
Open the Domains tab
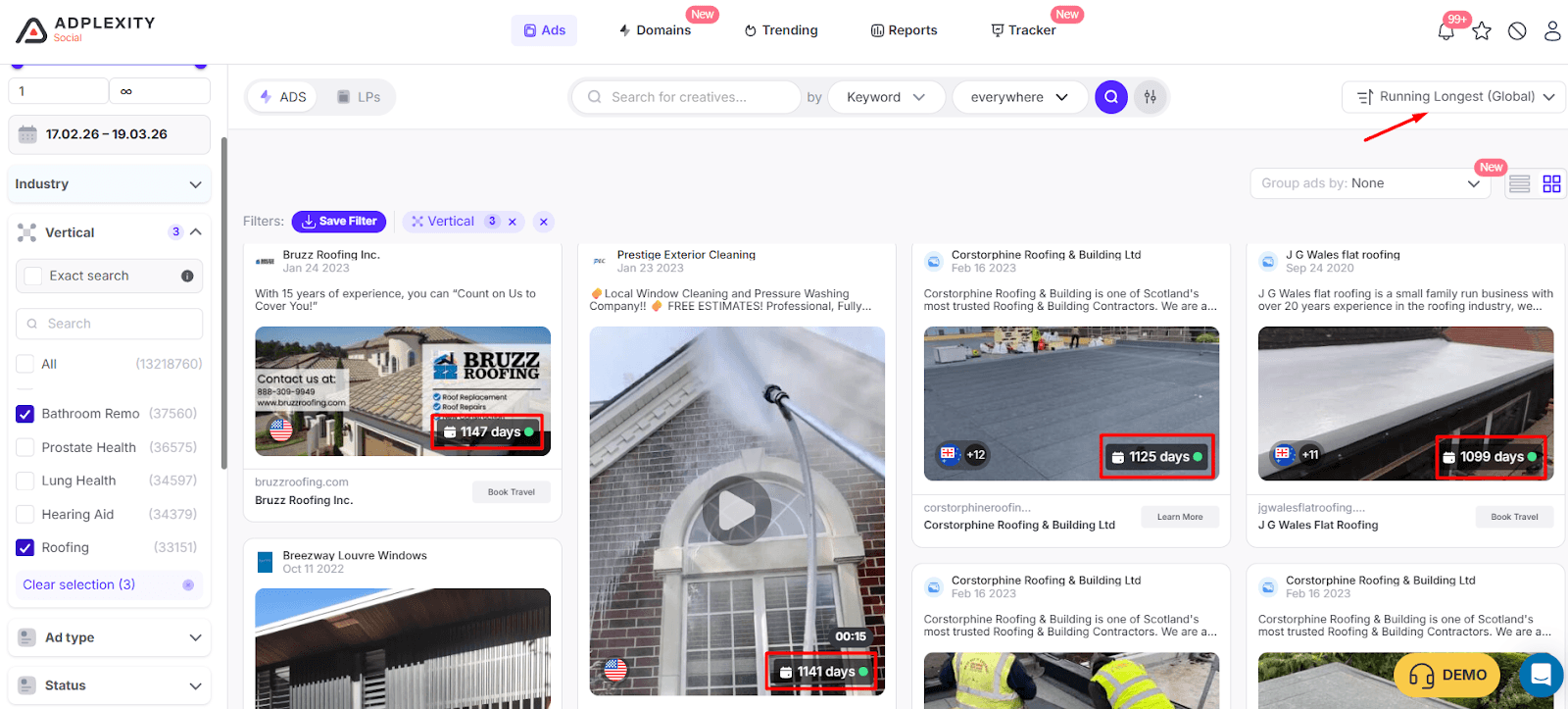[655, 30]
